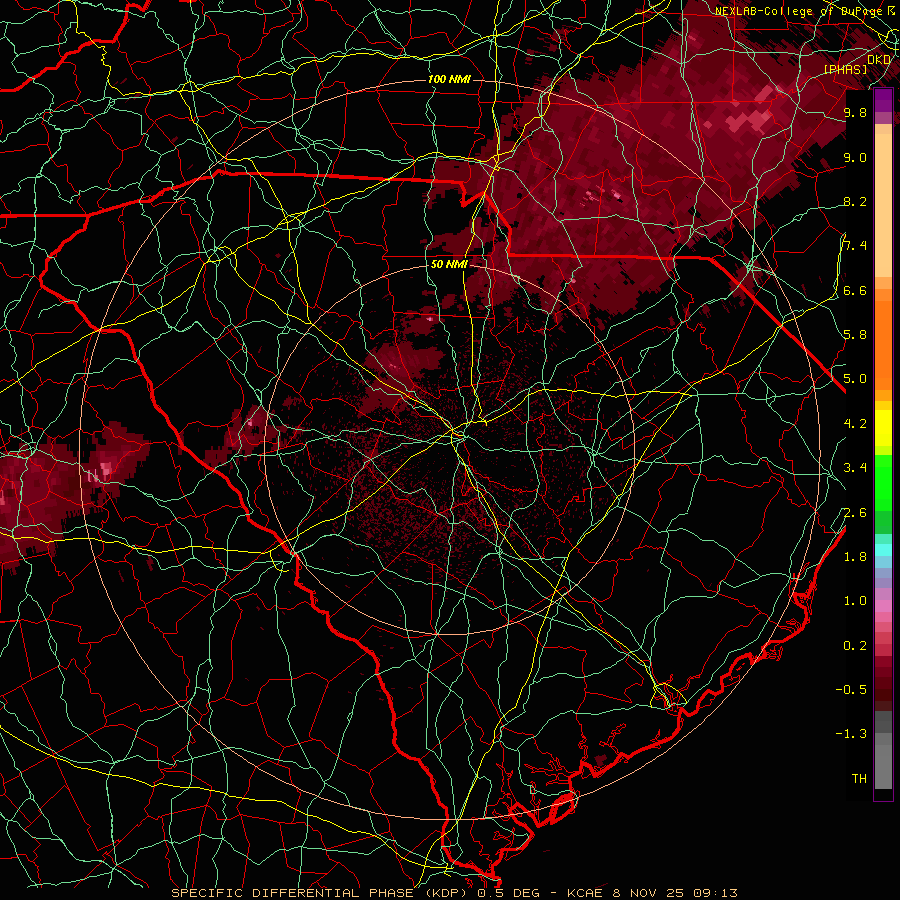Click the KCAE radar site identifier

[585, 893]
